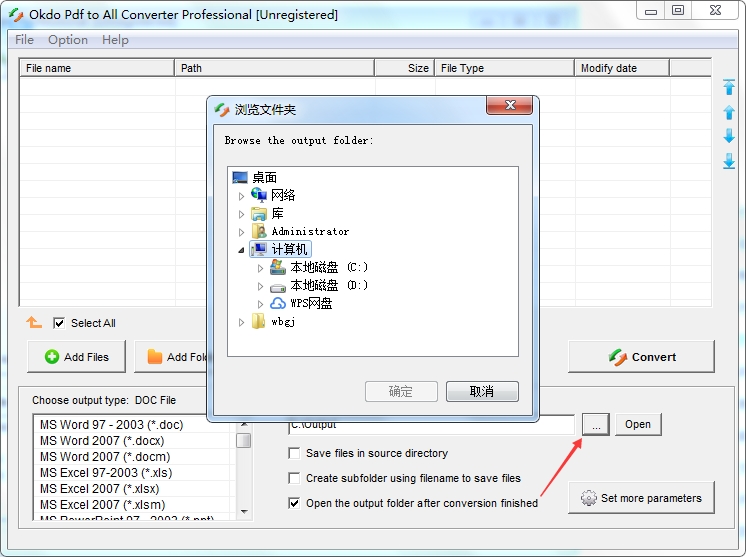
Task: Expand the 网络 network node
Action: [x=241, y=196]
